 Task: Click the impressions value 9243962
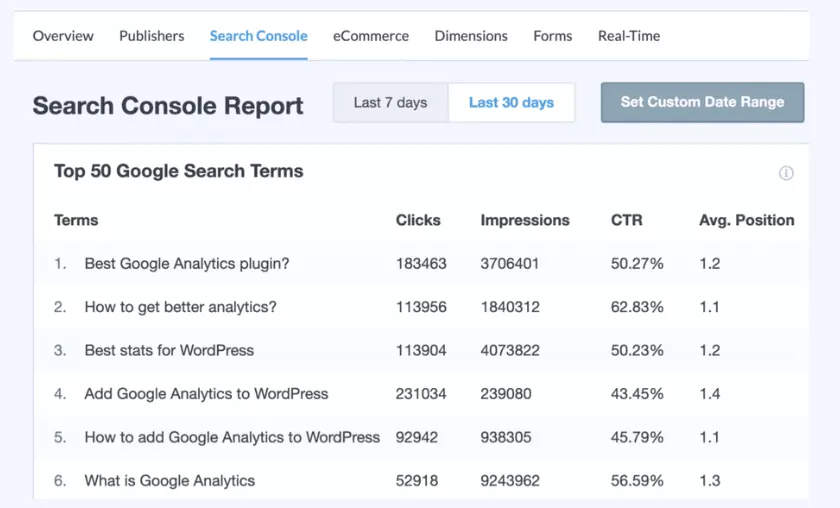tap(510, 481)
